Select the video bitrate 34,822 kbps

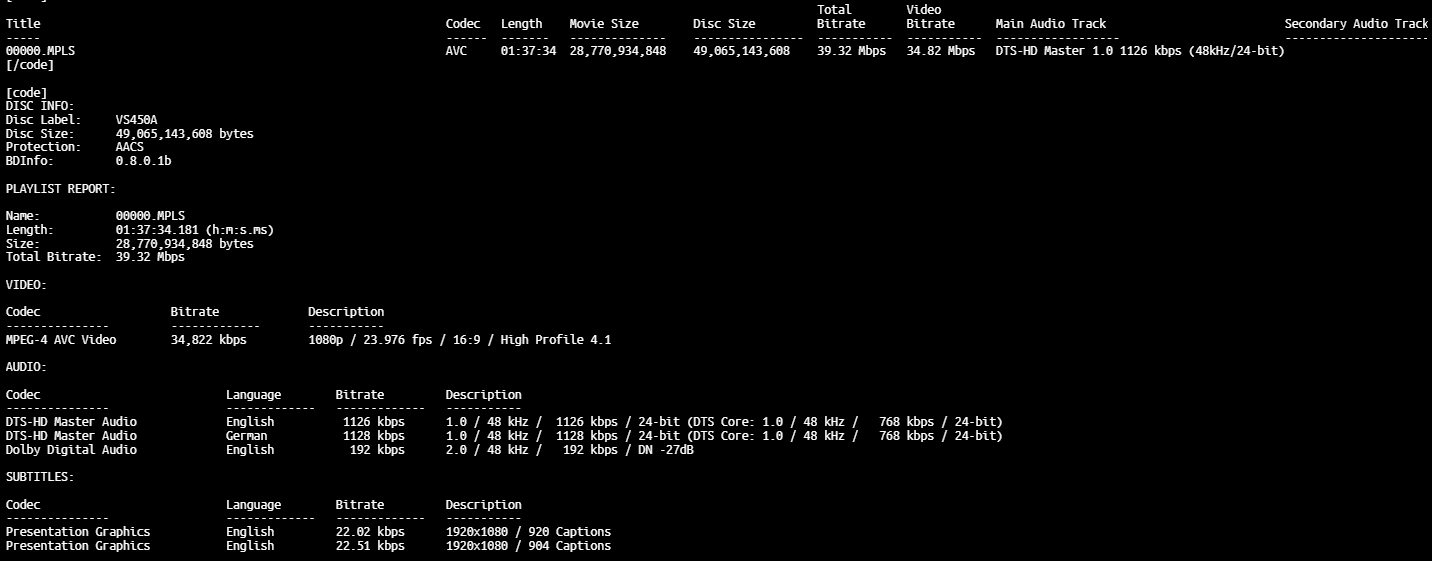[208, 340]
